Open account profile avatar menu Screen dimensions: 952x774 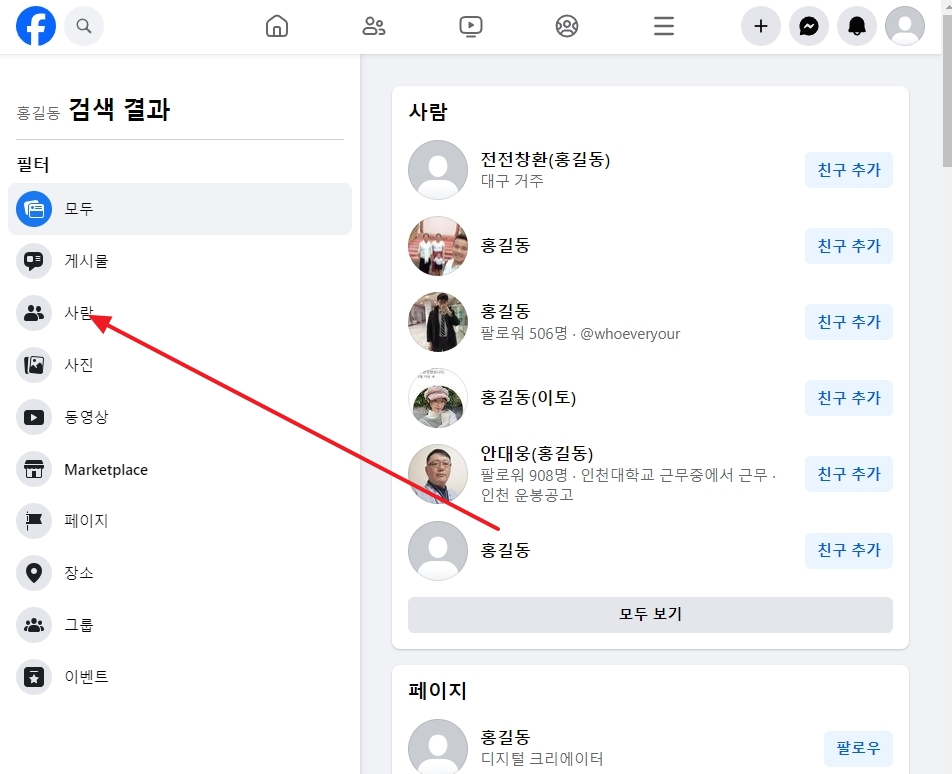(905, 26)
